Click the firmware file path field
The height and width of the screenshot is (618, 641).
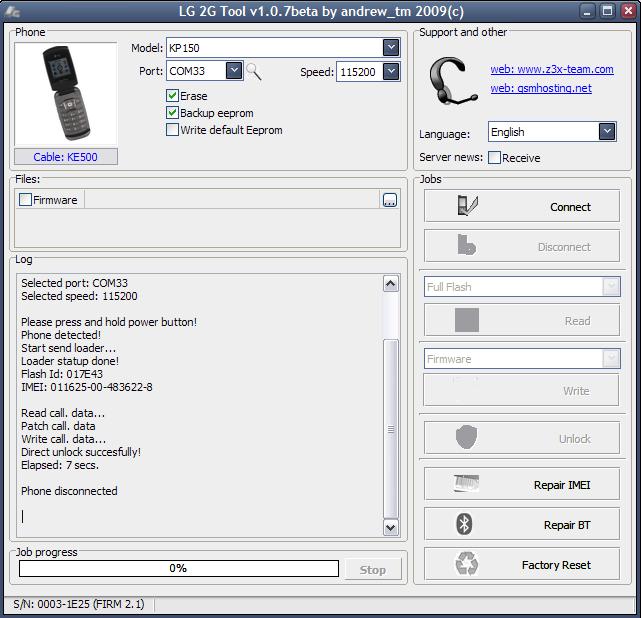pos(232,200)
